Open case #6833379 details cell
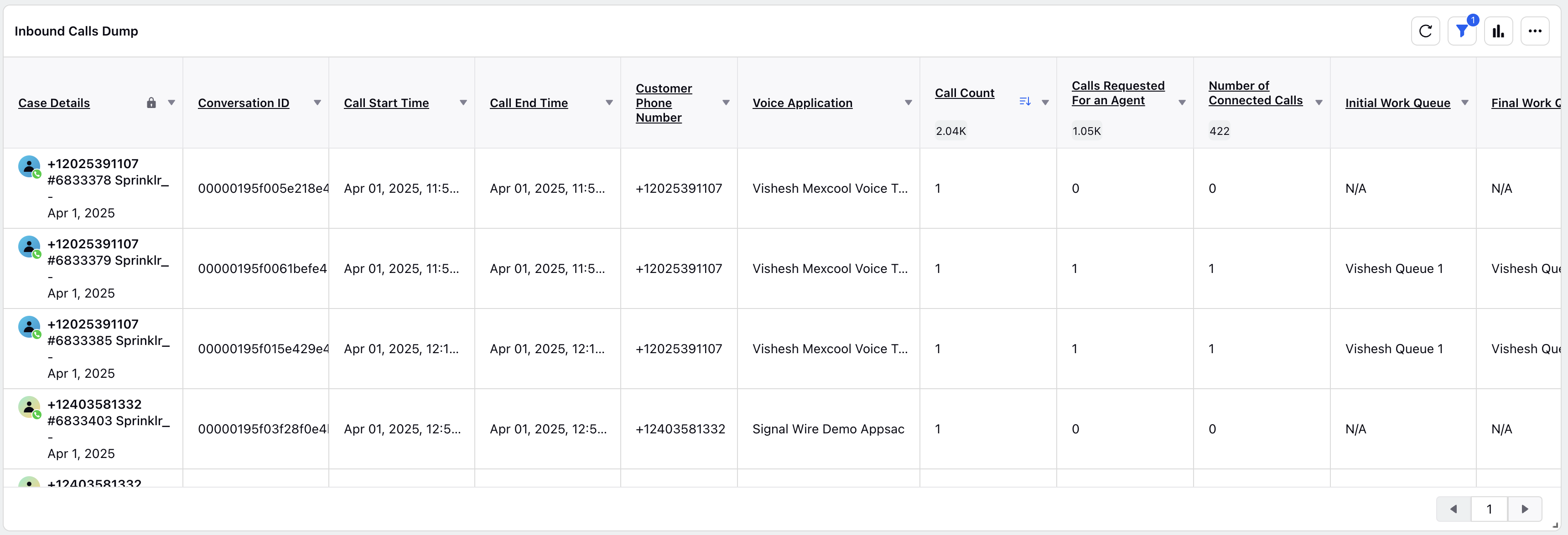This screenshot has height=535, width=1568. point(93,268)
